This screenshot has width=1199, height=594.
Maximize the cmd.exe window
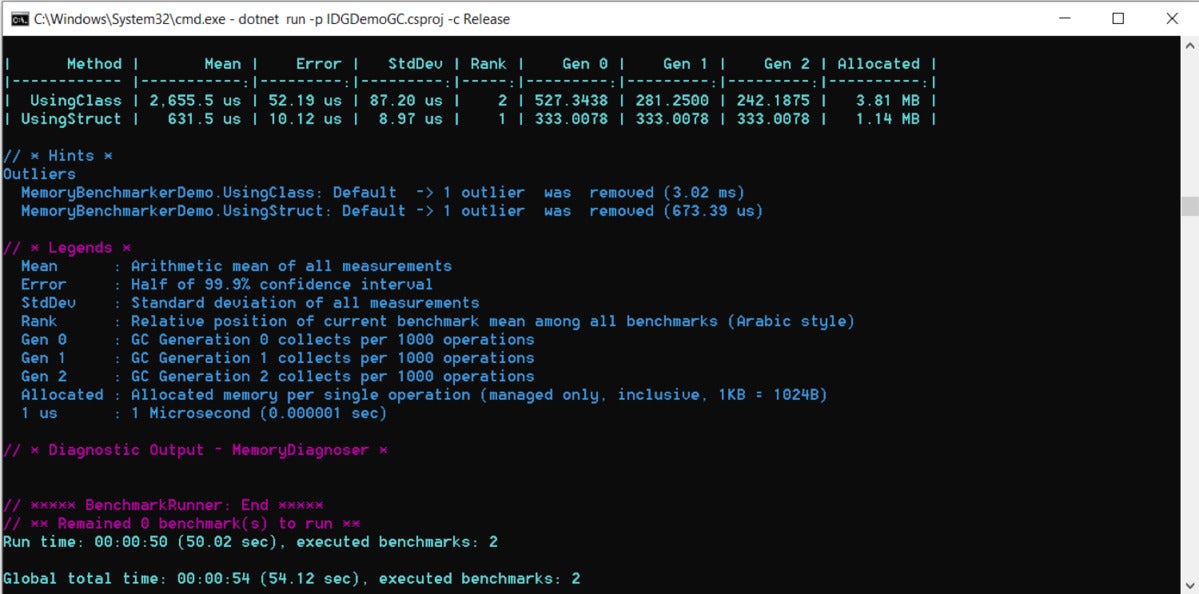pyautogui.click(x=1118, y=19)
